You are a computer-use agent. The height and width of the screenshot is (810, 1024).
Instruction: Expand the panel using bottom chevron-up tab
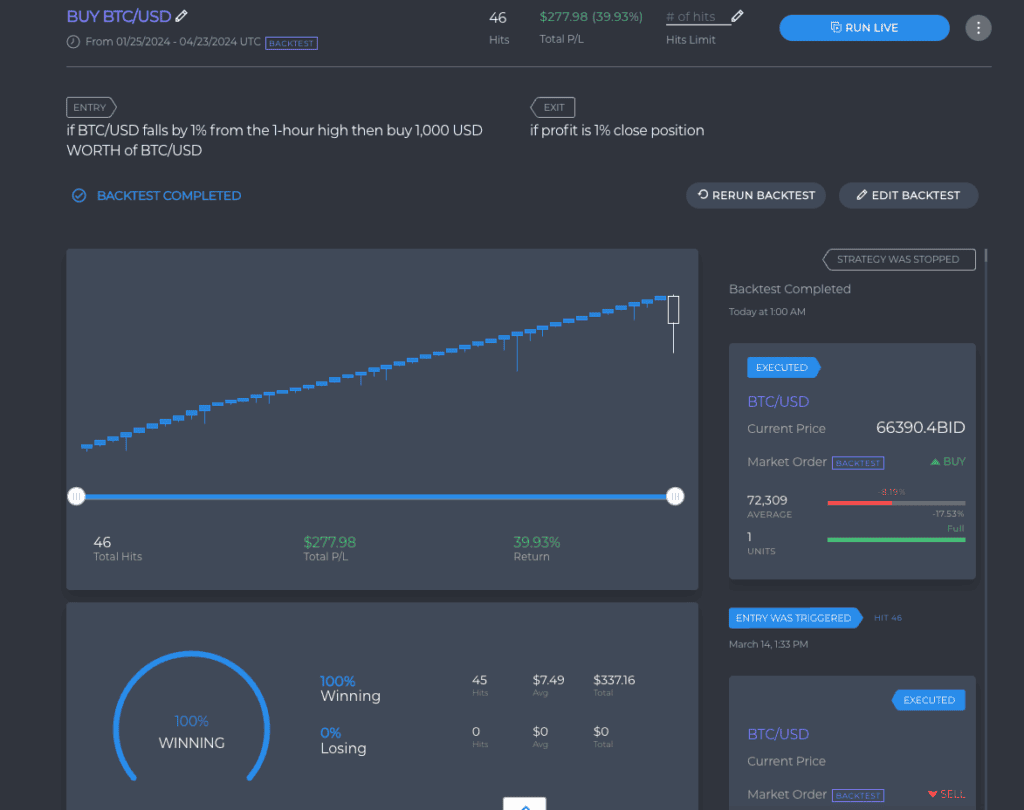point(524,804)
